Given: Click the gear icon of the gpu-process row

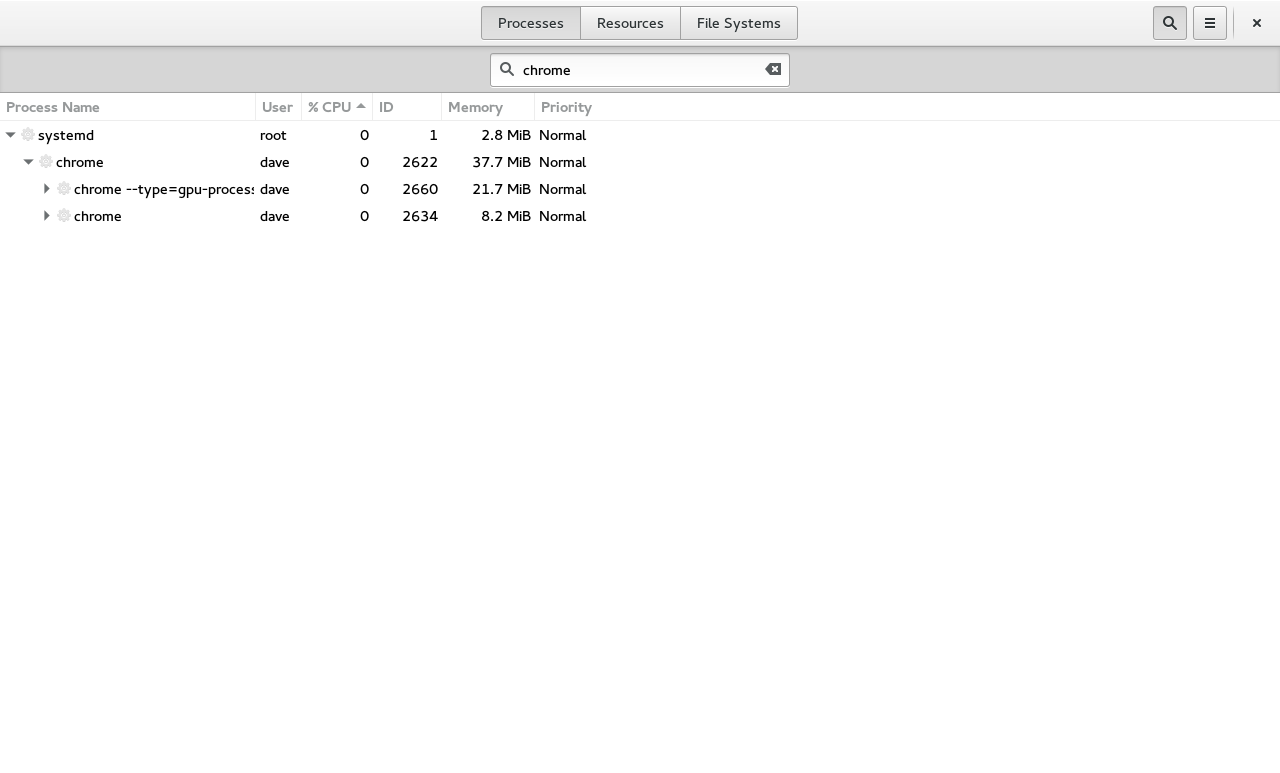Looking at the screenshot, I should pyautogui.click(x=64, y=188).
